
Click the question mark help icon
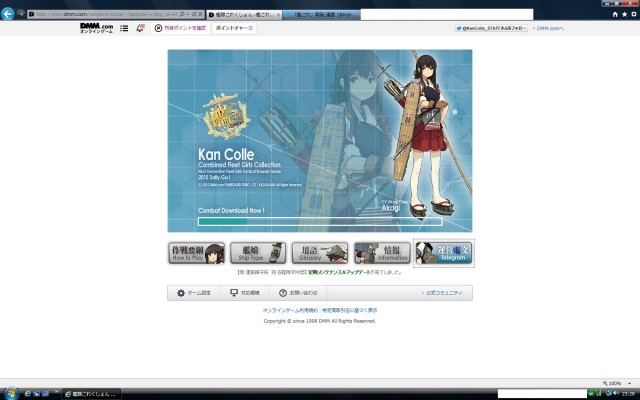pos(283,293)
